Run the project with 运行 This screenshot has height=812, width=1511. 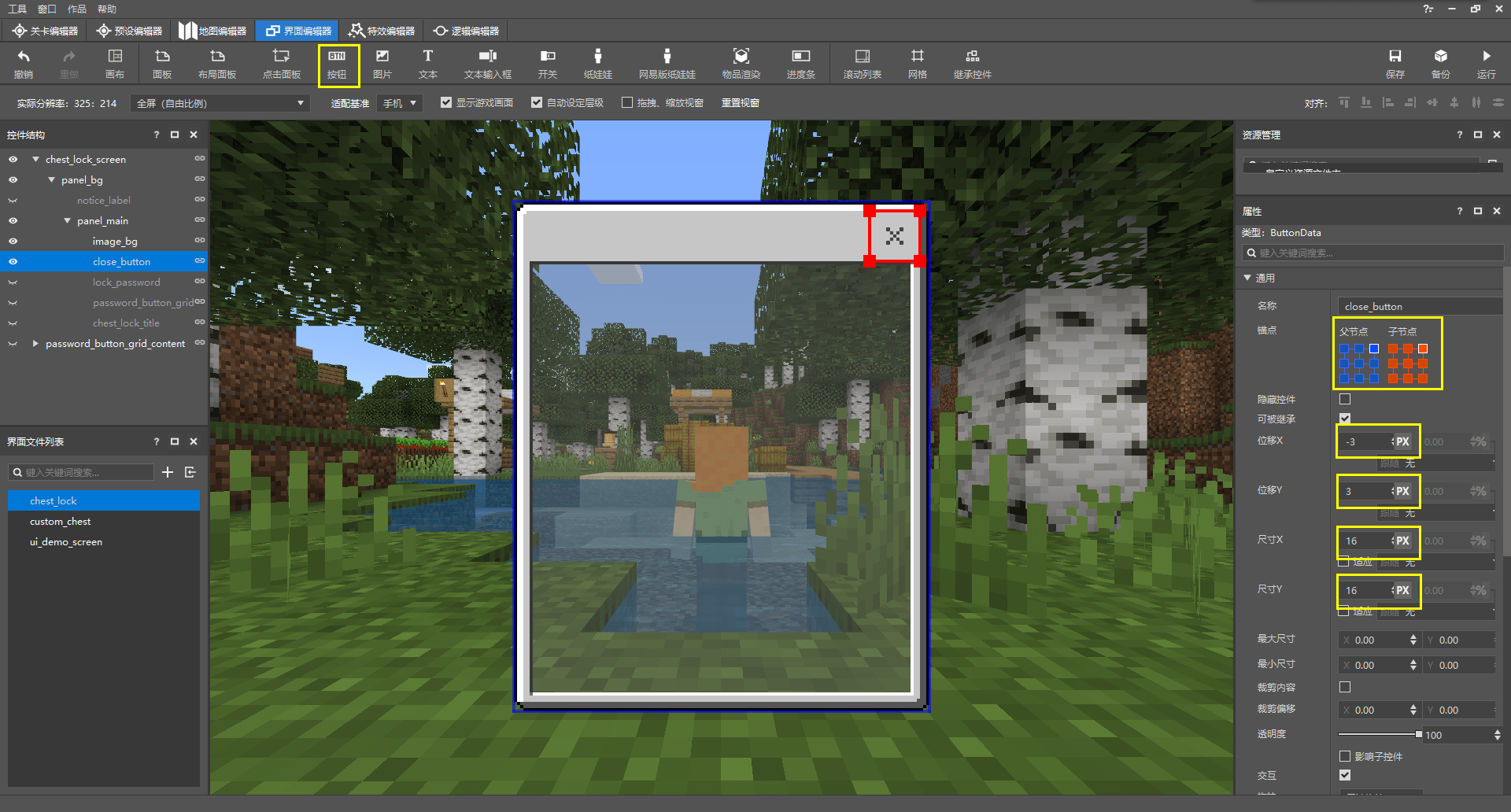click(1487, 64)
